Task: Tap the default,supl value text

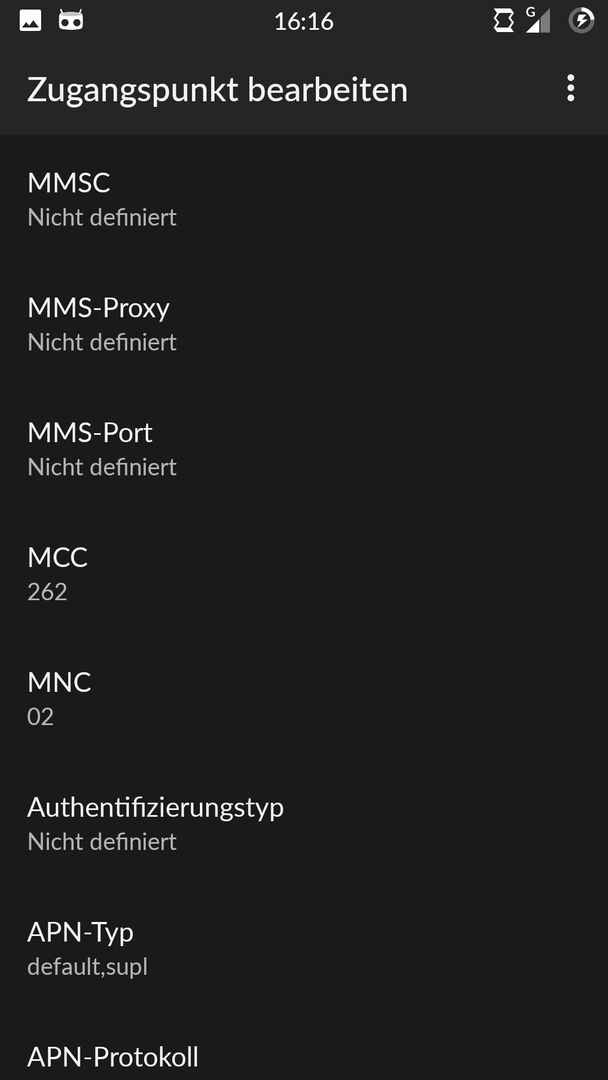Action: coord(87,967)
